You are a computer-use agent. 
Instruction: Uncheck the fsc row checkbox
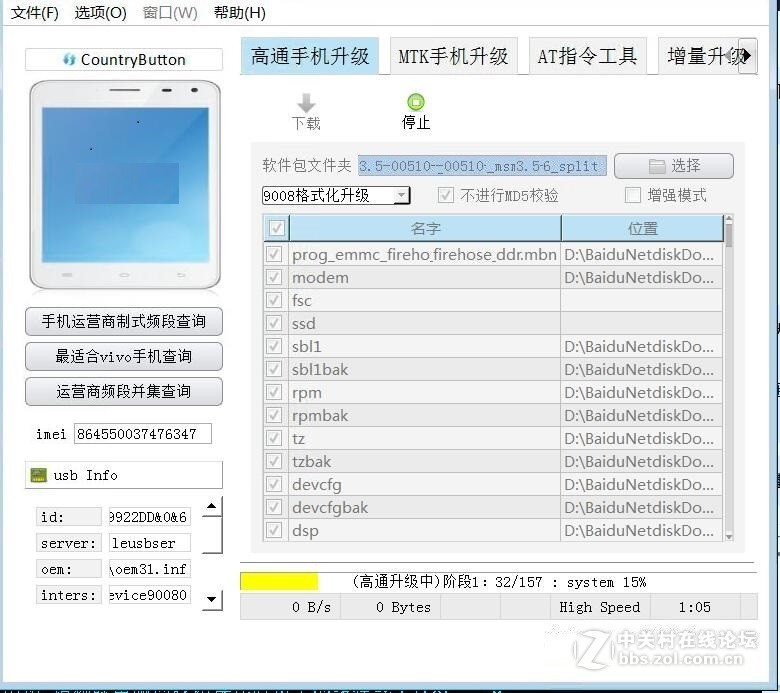click(274, 300)
